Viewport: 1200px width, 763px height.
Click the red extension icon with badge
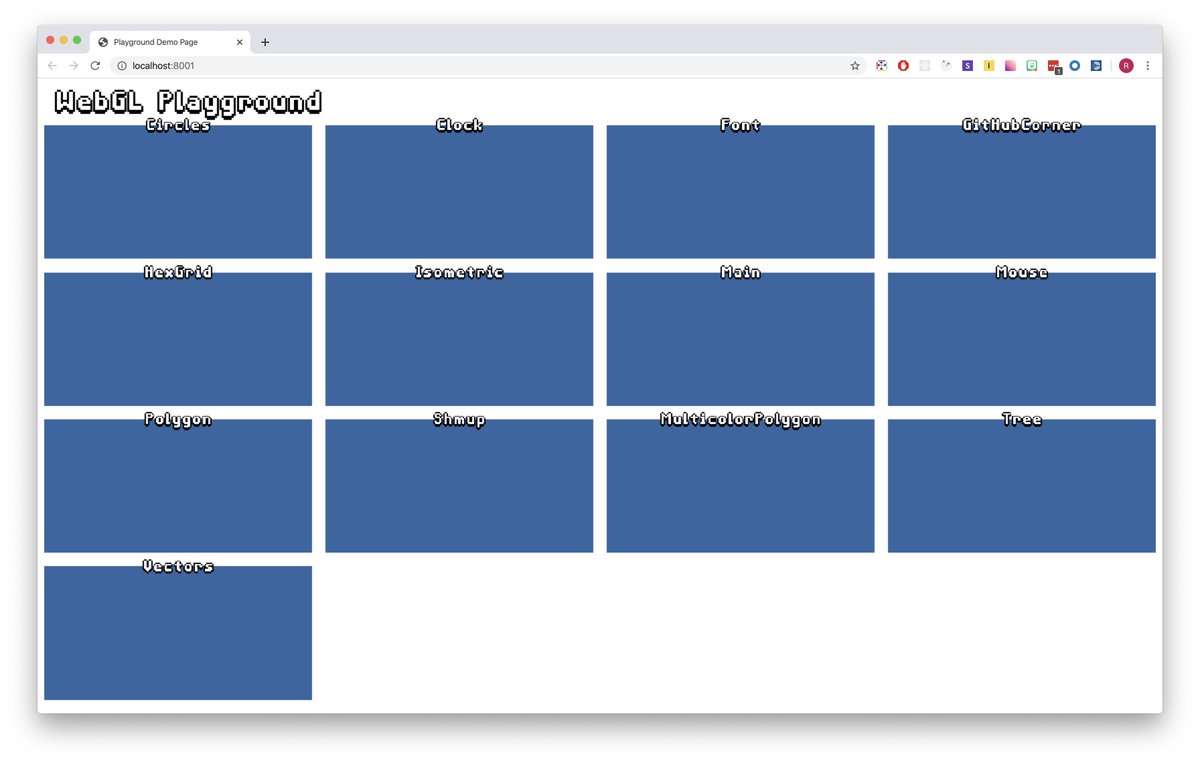pyautogui.click(x=1054, y=67)
